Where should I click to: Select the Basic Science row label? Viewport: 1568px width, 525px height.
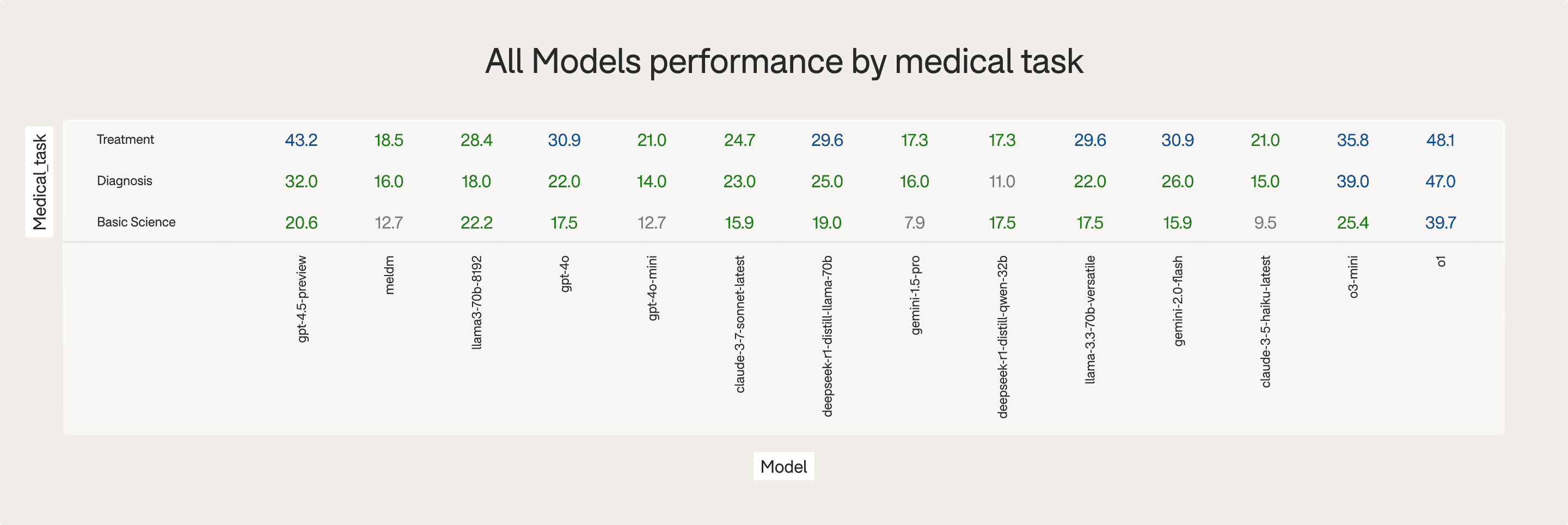pos(136,222)
